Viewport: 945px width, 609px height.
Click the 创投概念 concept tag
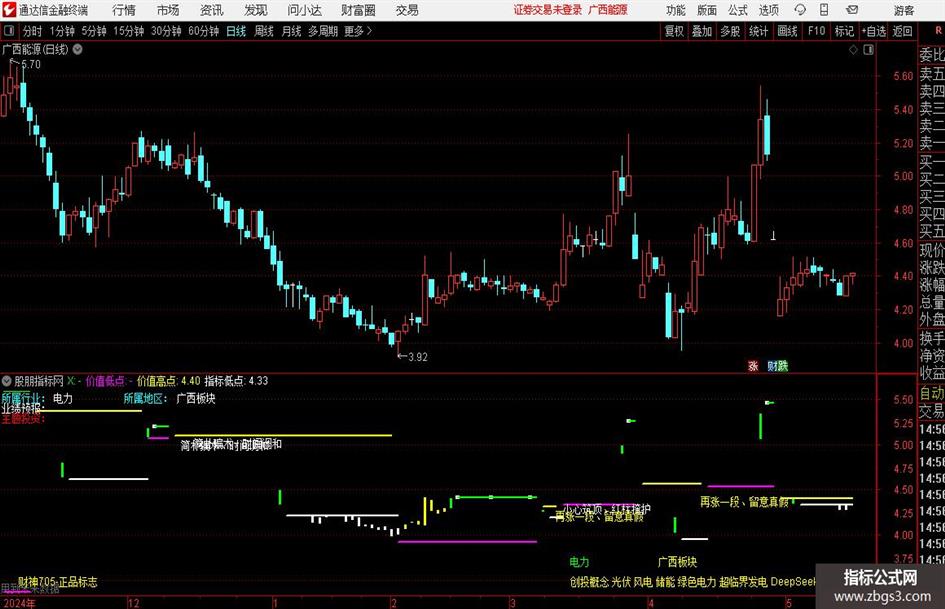pyautogui.click(x=589, y=582)
